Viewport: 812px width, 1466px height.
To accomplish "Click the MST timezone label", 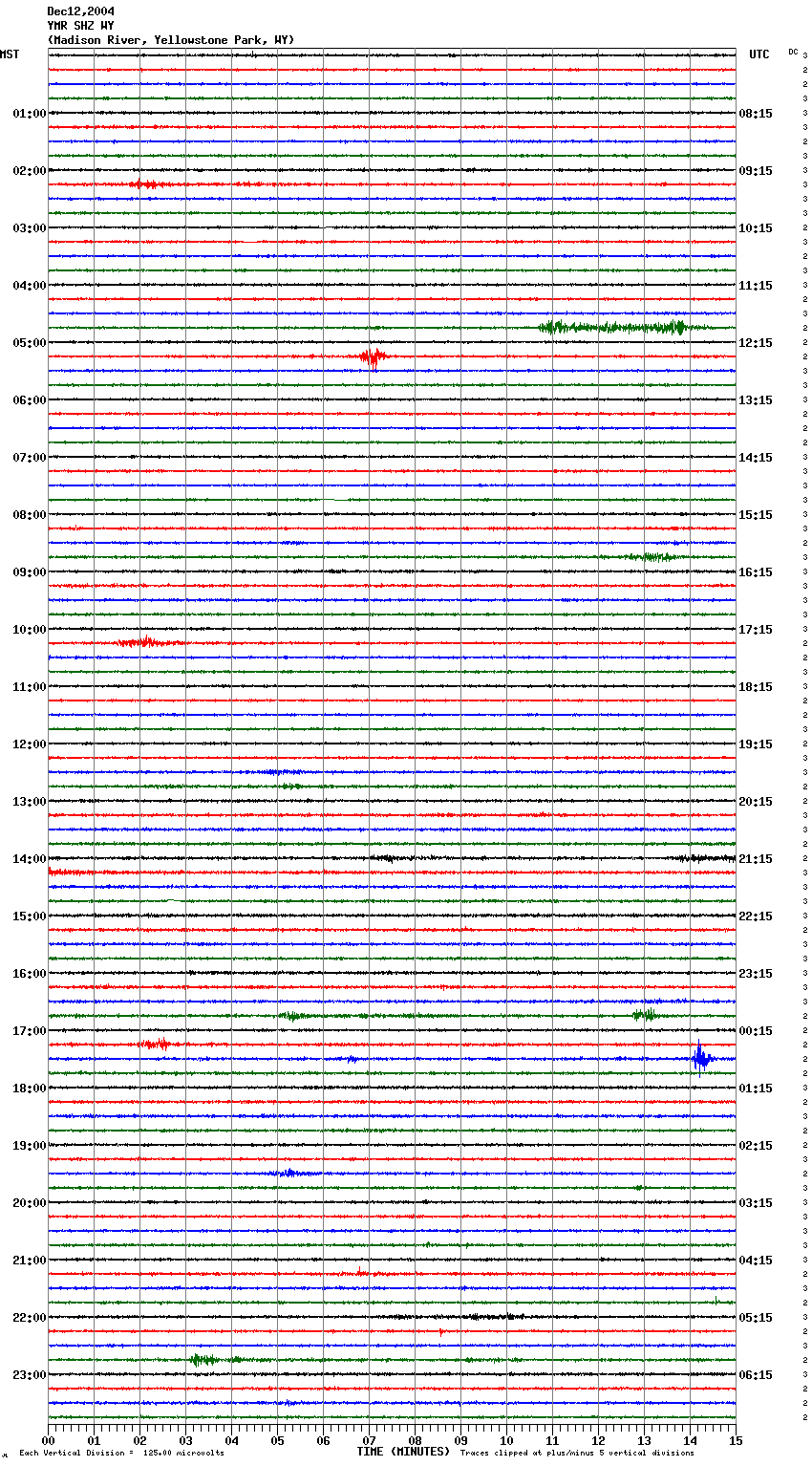I will coord(10,54).
